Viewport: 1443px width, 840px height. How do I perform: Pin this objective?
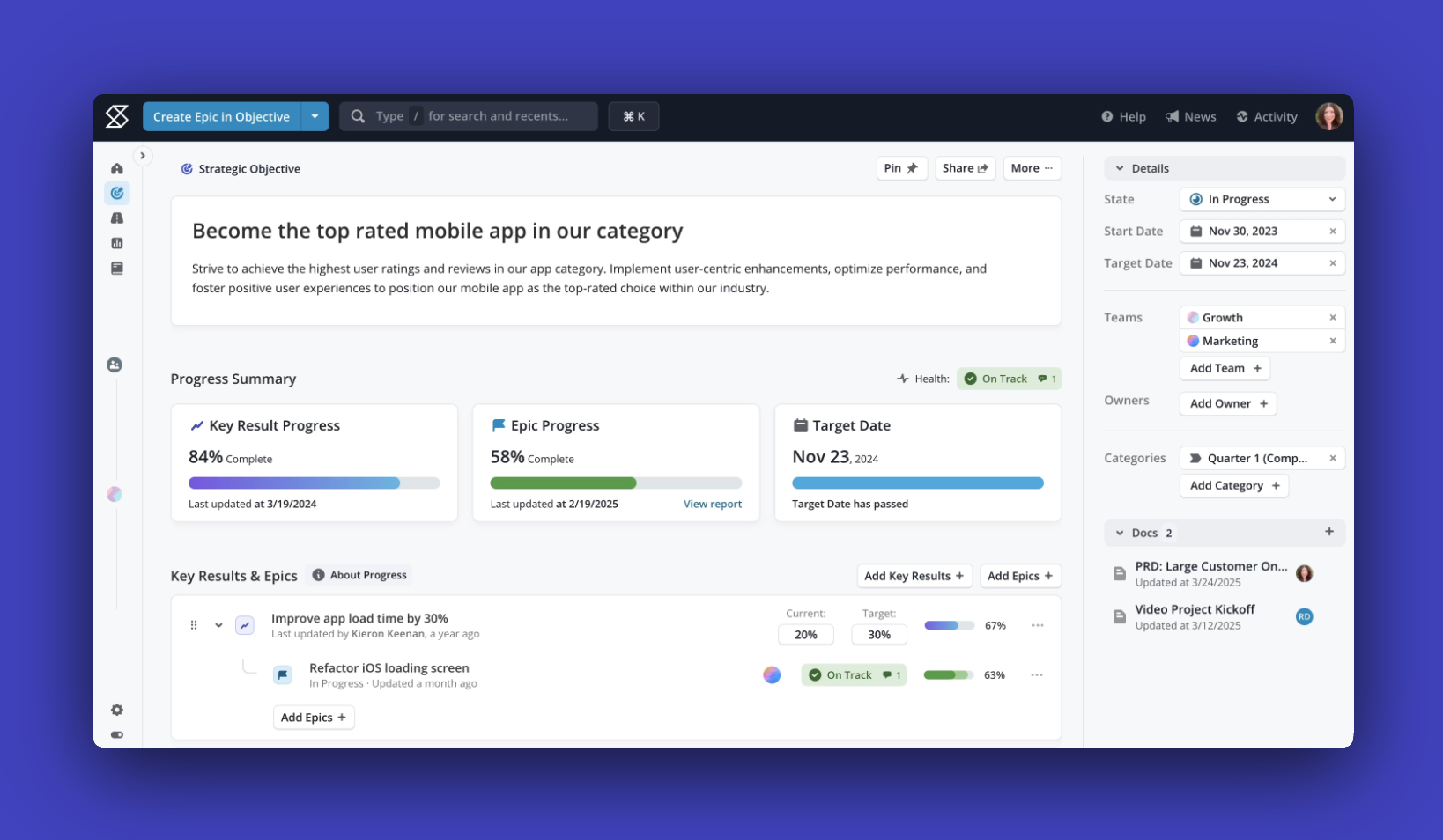(x=901, y=168)
